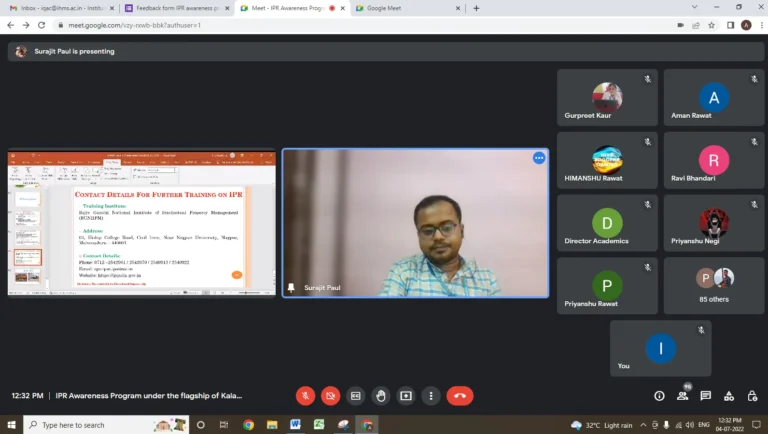The height and width of the screenshot is (434, 768).
Task: Open Cortana circle icon on taskbar
Action: coord(200,425)
